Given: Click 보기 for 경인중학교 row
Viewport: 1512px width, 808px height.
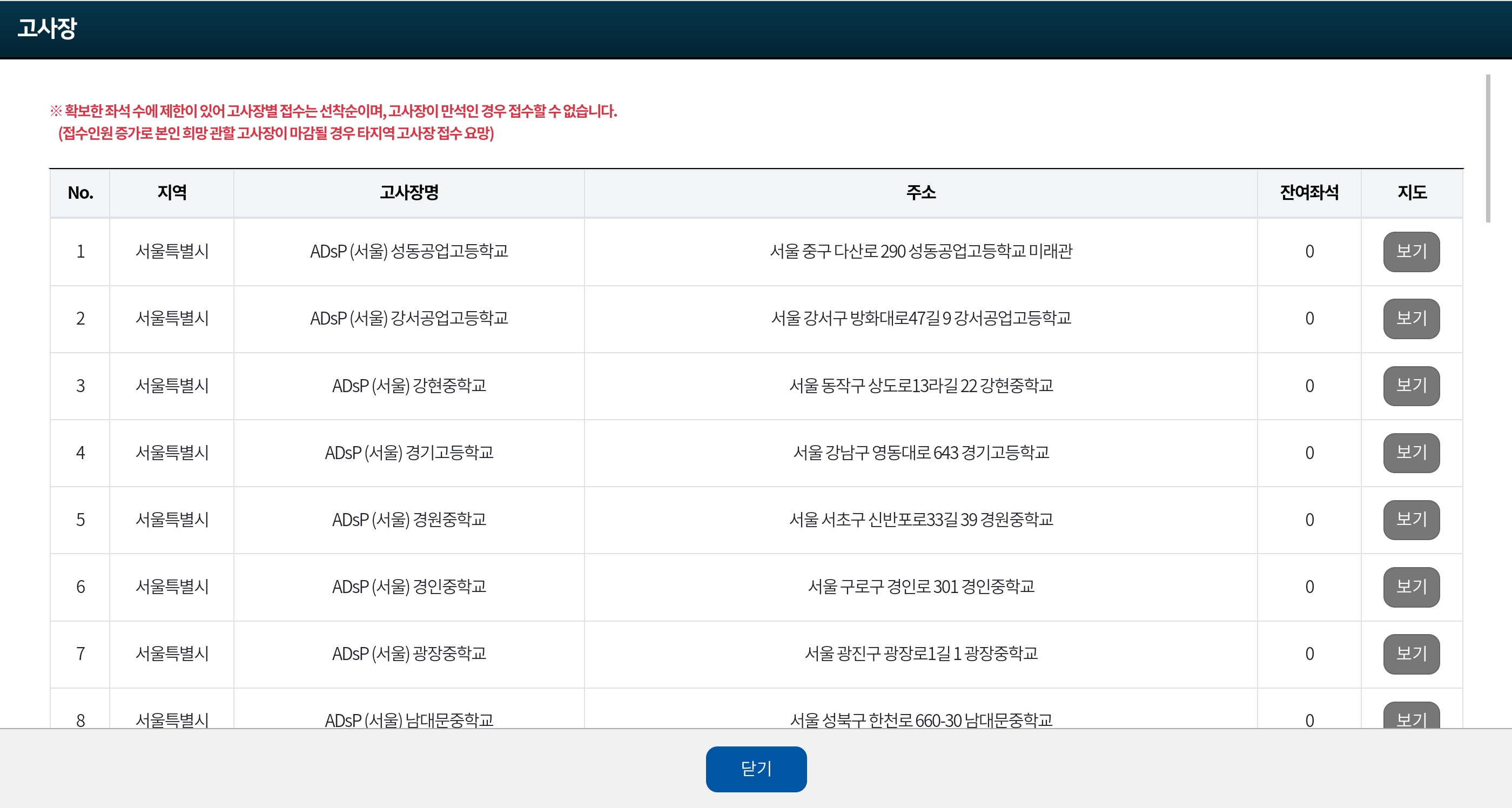Looking at the screenshot, I should pyautogui.click(x=1410, y=587).
